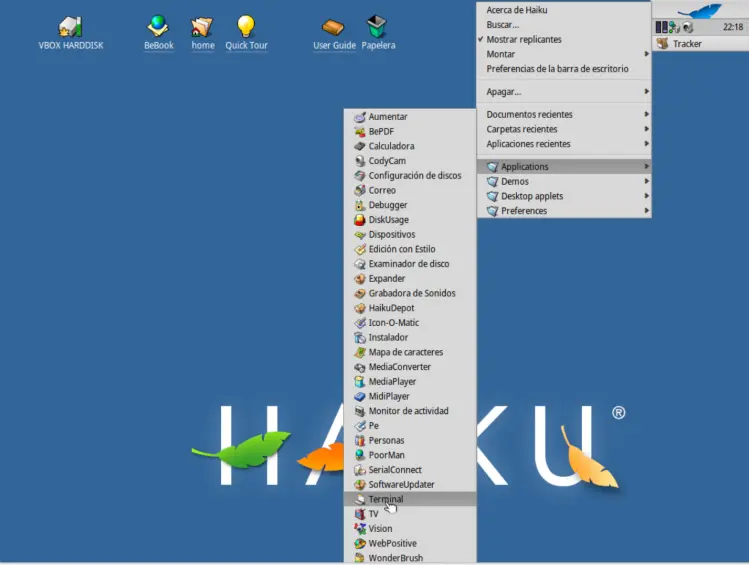Image resolution: width=749 pixels, height=565 pixels.
Task: Click the ProcessController tray icon in Deskbar
Action: click(662, 27)
